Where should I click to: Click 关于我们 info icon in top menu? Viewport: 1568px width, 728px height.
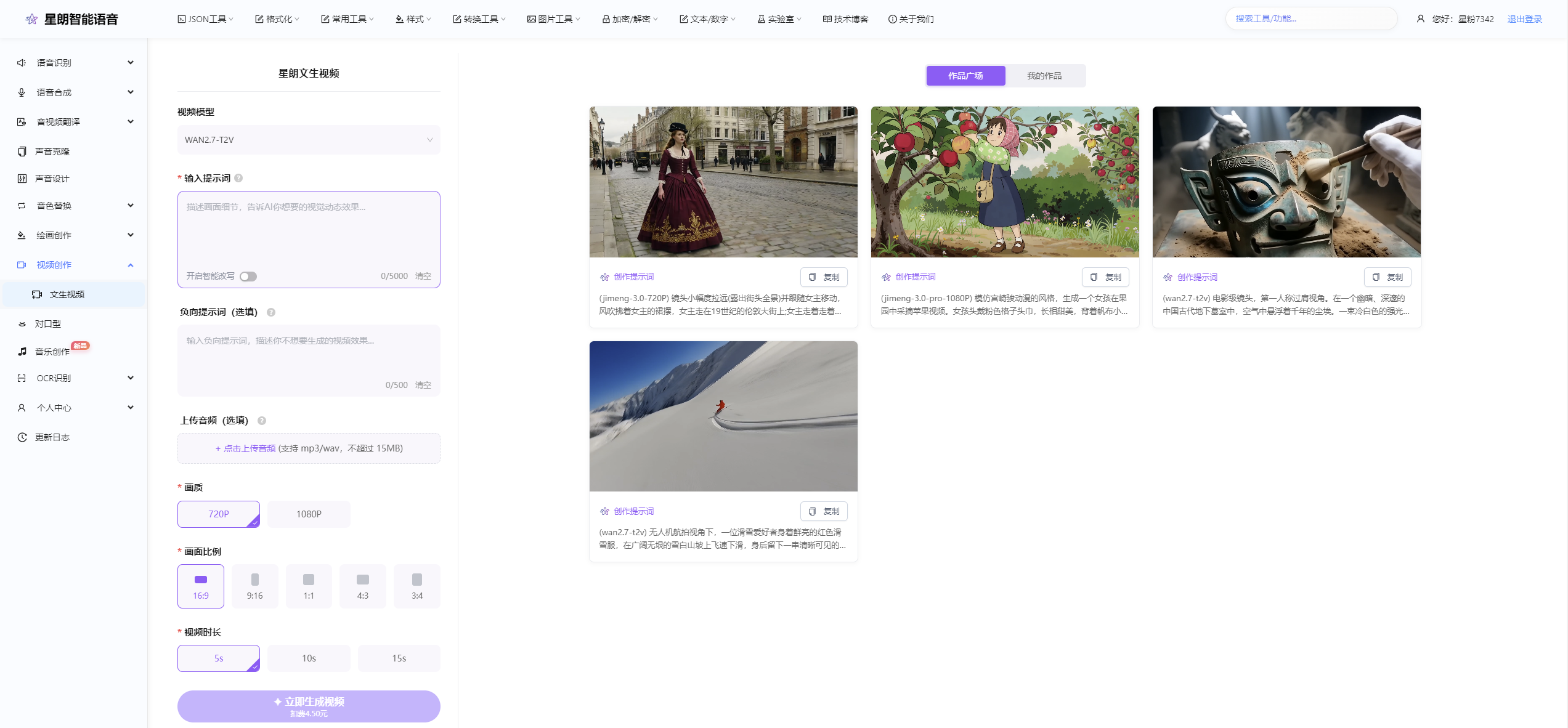pyautogui.click(x=892, y=19)
